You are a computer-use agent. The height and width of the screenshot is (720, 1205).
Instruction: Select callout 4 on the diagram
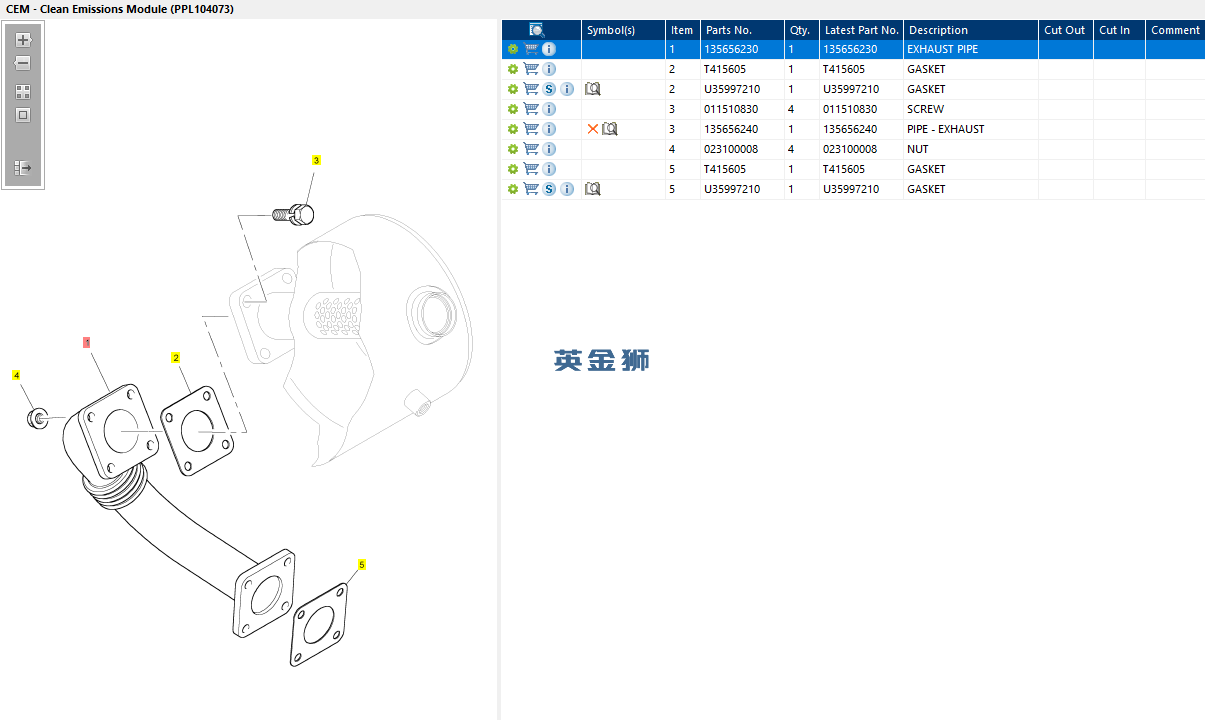(16, 375)
